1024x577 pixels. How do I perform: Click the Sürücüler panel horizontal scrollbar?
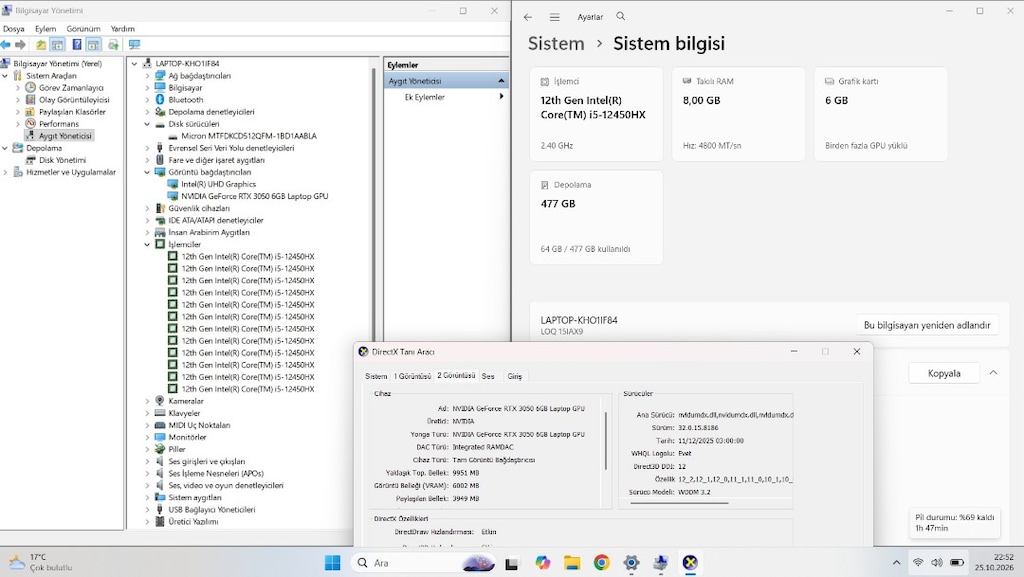(x=679, y=503)
